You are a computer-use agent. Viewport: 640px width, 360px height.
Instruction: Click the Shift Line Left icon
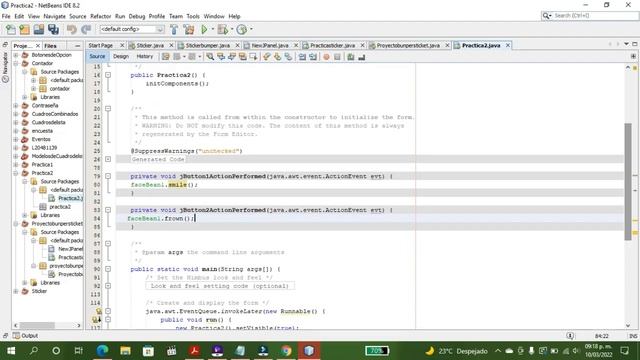(x=302, y=57)
